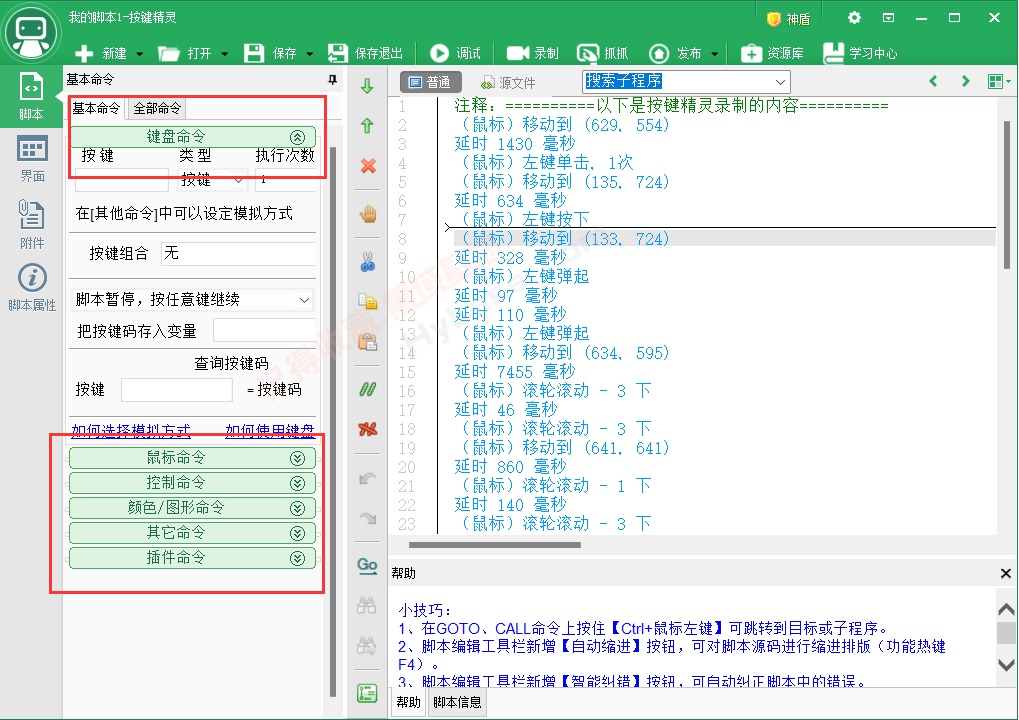
Task: Click the green list icon at toolbar bottom
Action: 367,693
